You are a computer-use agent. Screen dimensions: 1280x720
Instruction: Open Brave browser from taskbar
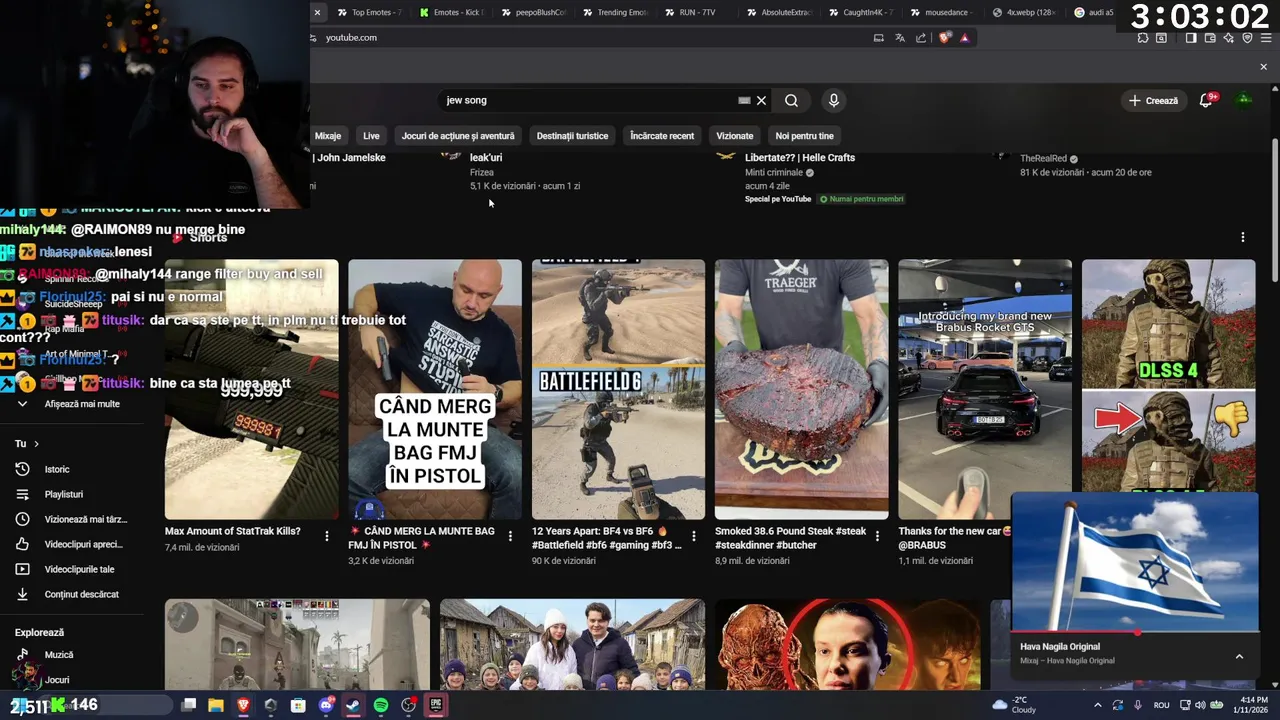tap(243, 705)
